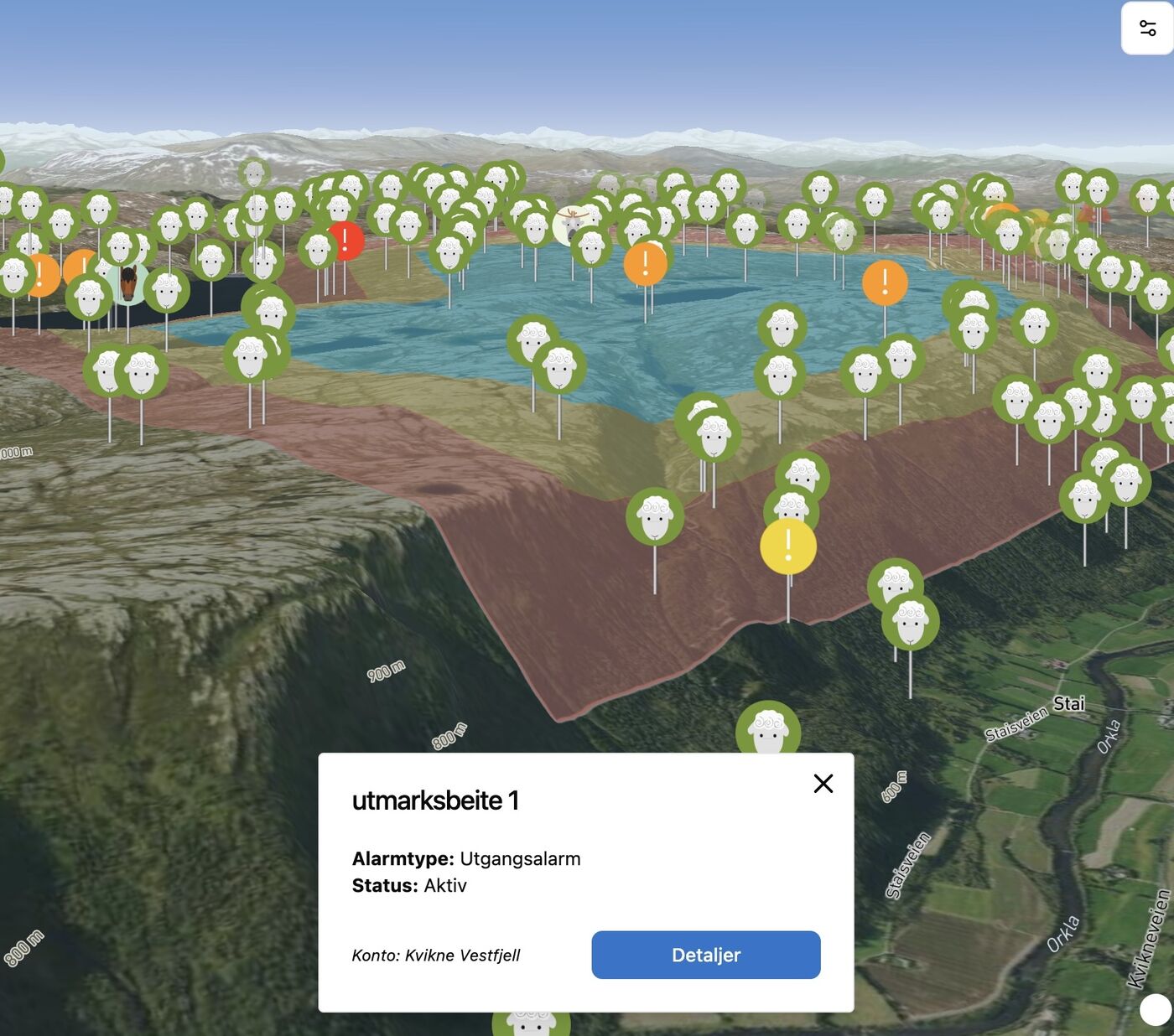This screenshot has width=1174, height=1036.
Task: Open the map filter settings icon
Action: 1147,28
